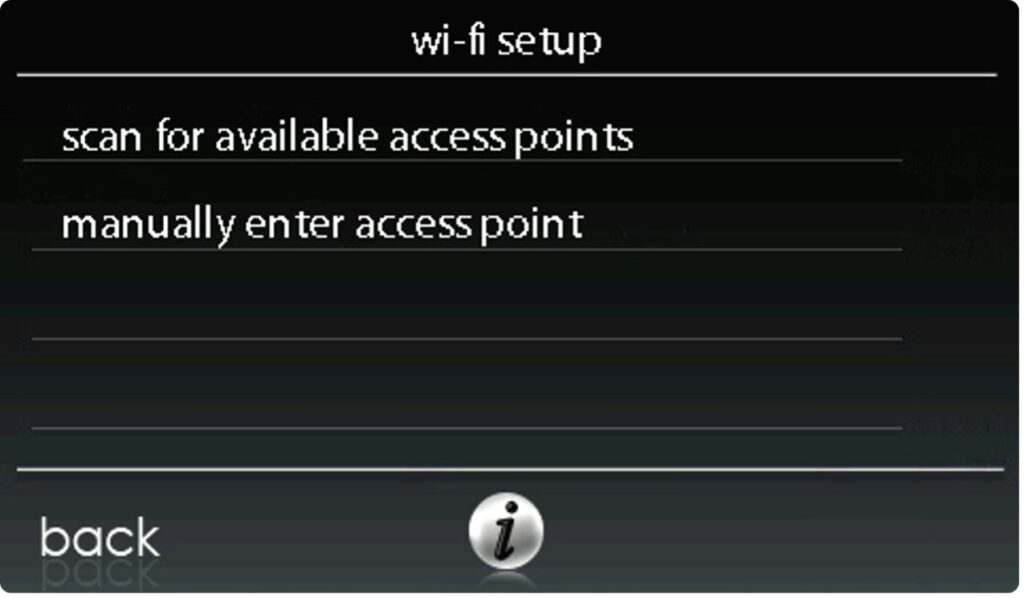1024x598 pixels.
Task: Open the round info icon
Action: coord(506,531)
